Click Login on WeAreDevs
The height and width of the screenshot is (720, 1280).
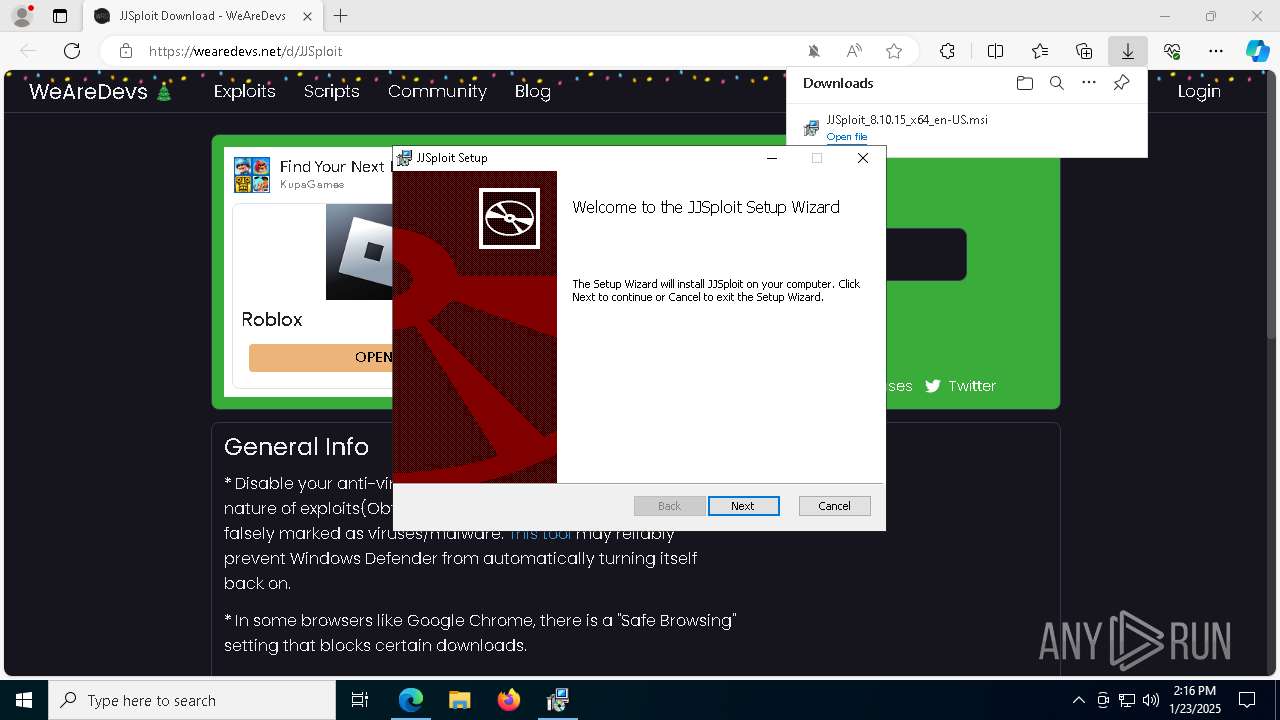point(1199,91)
